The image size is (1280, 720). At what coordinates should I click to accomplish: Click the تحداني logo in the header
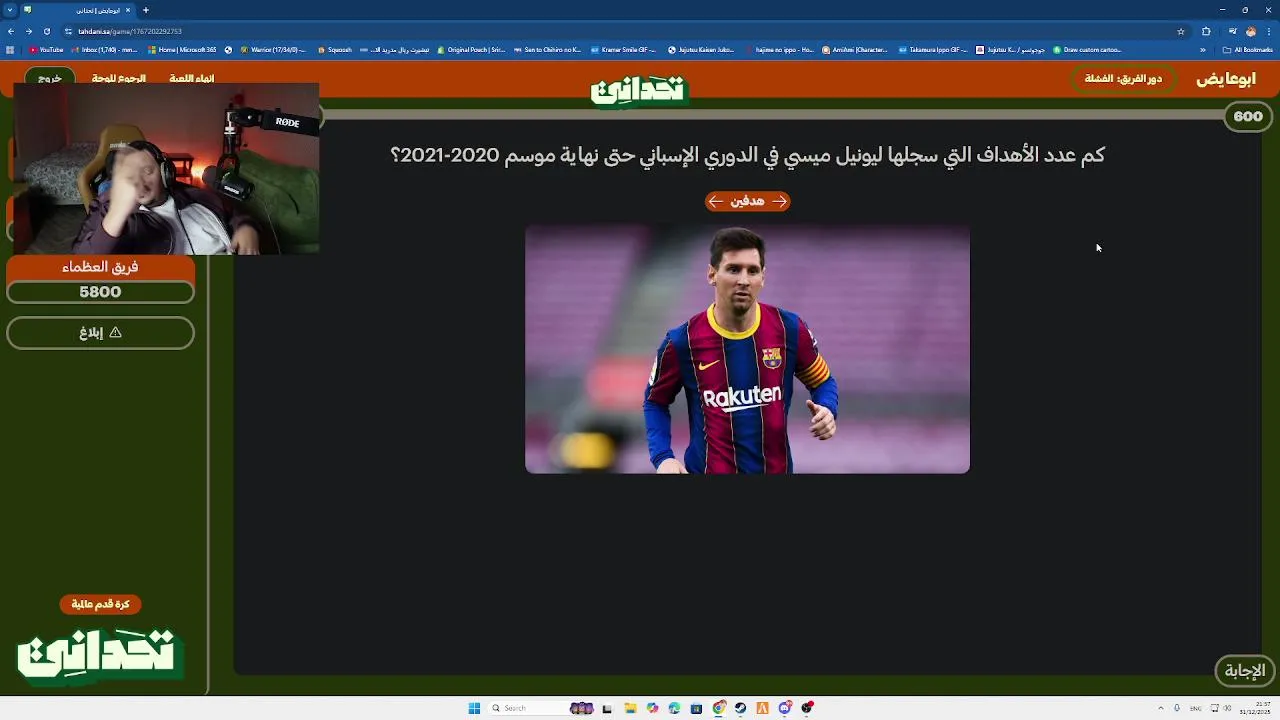(x=638, y=90)
